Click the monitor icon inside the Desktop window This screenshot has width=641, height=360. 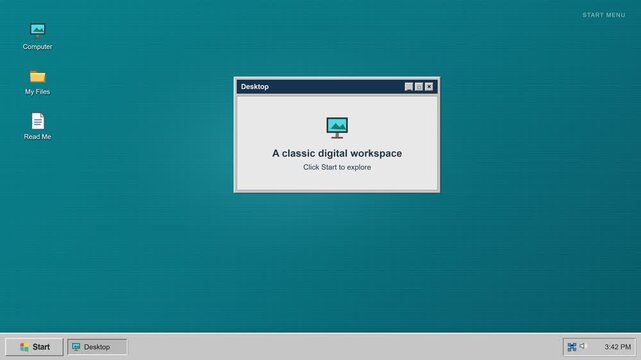coord(337,128)
